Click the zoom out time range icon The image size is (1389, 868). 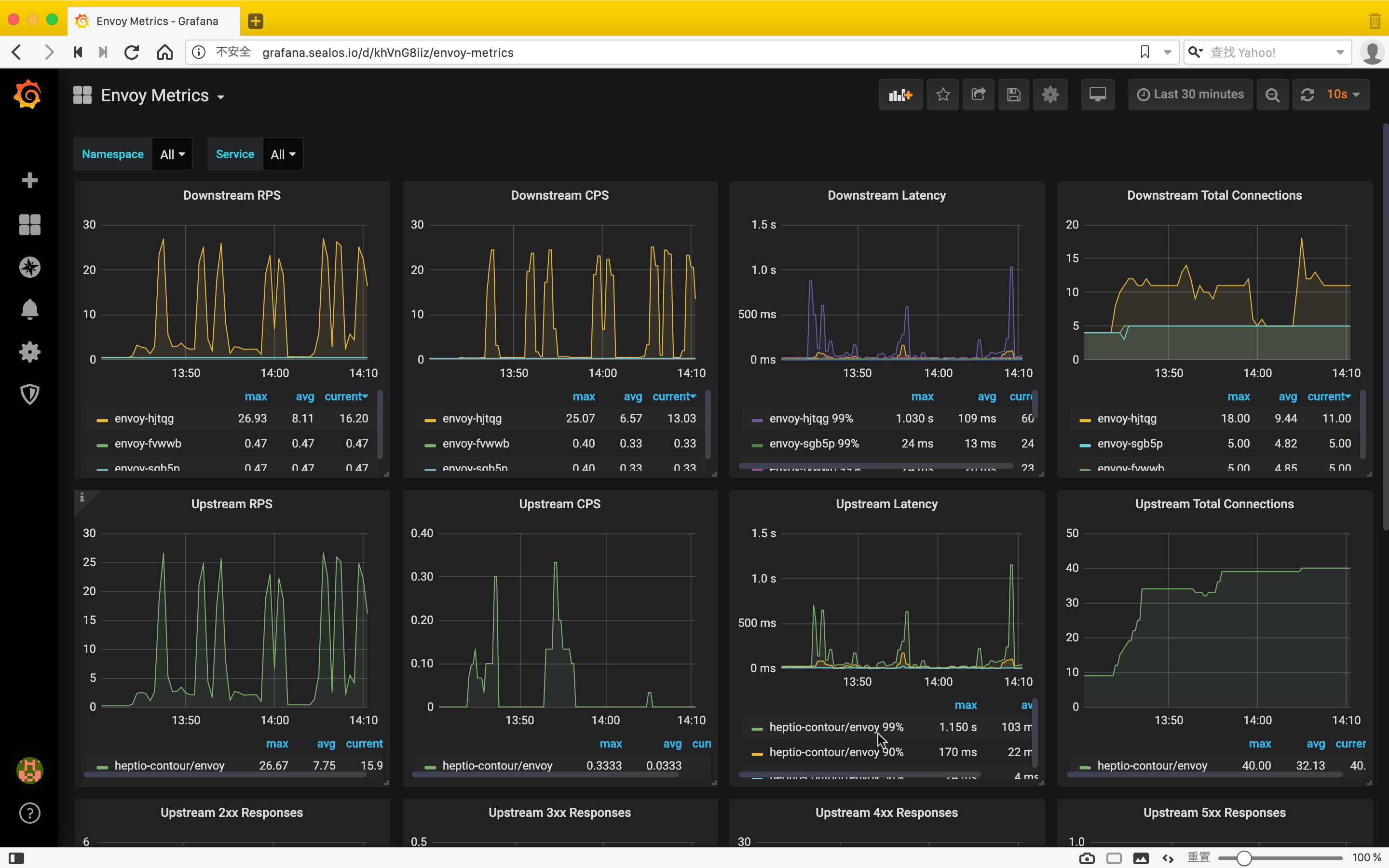1272,95
